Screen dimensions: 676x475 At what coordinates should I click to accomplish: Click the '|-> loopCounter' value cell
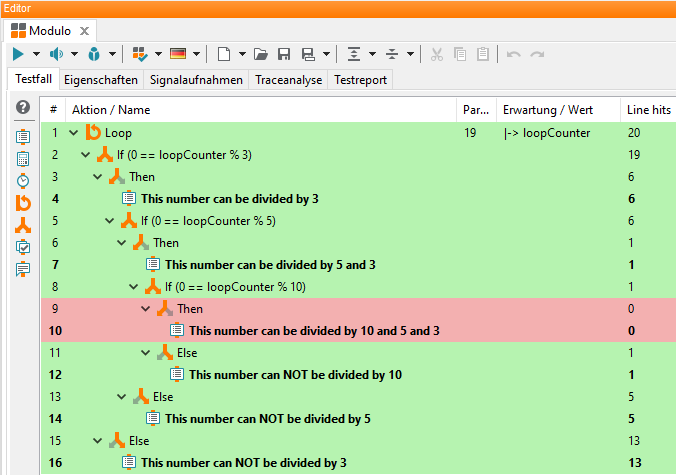pyautogui.click(x=547, y=133)
